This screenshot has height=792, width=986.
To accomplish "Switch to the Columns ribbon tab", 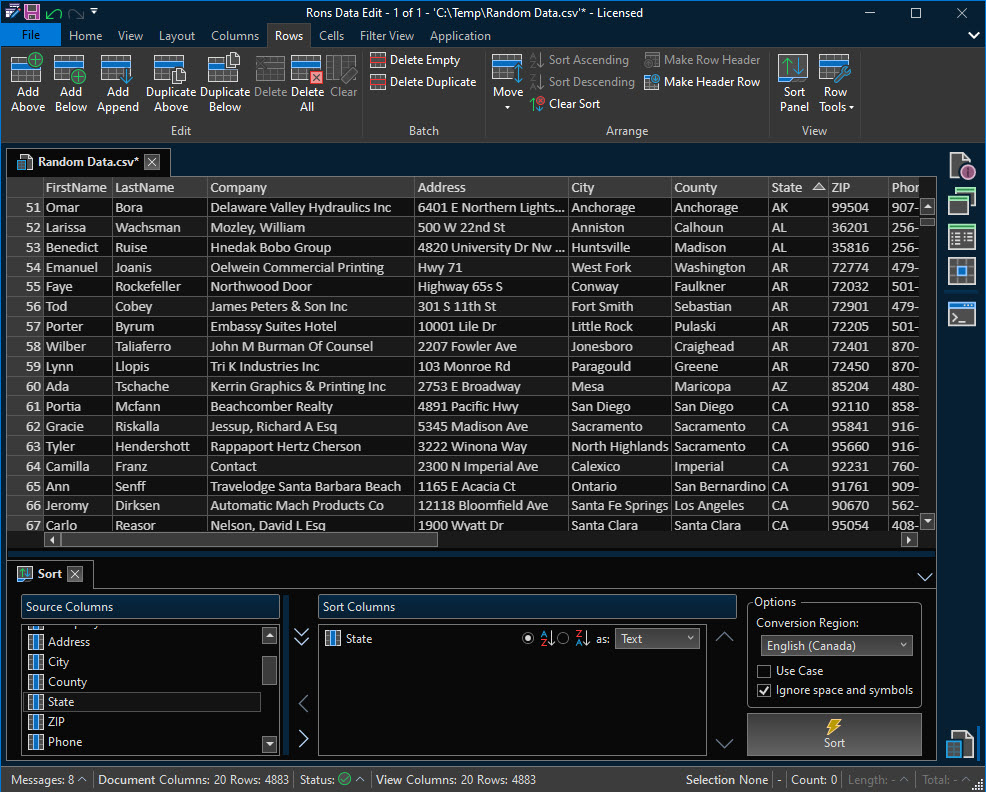I will coord(235,36).
